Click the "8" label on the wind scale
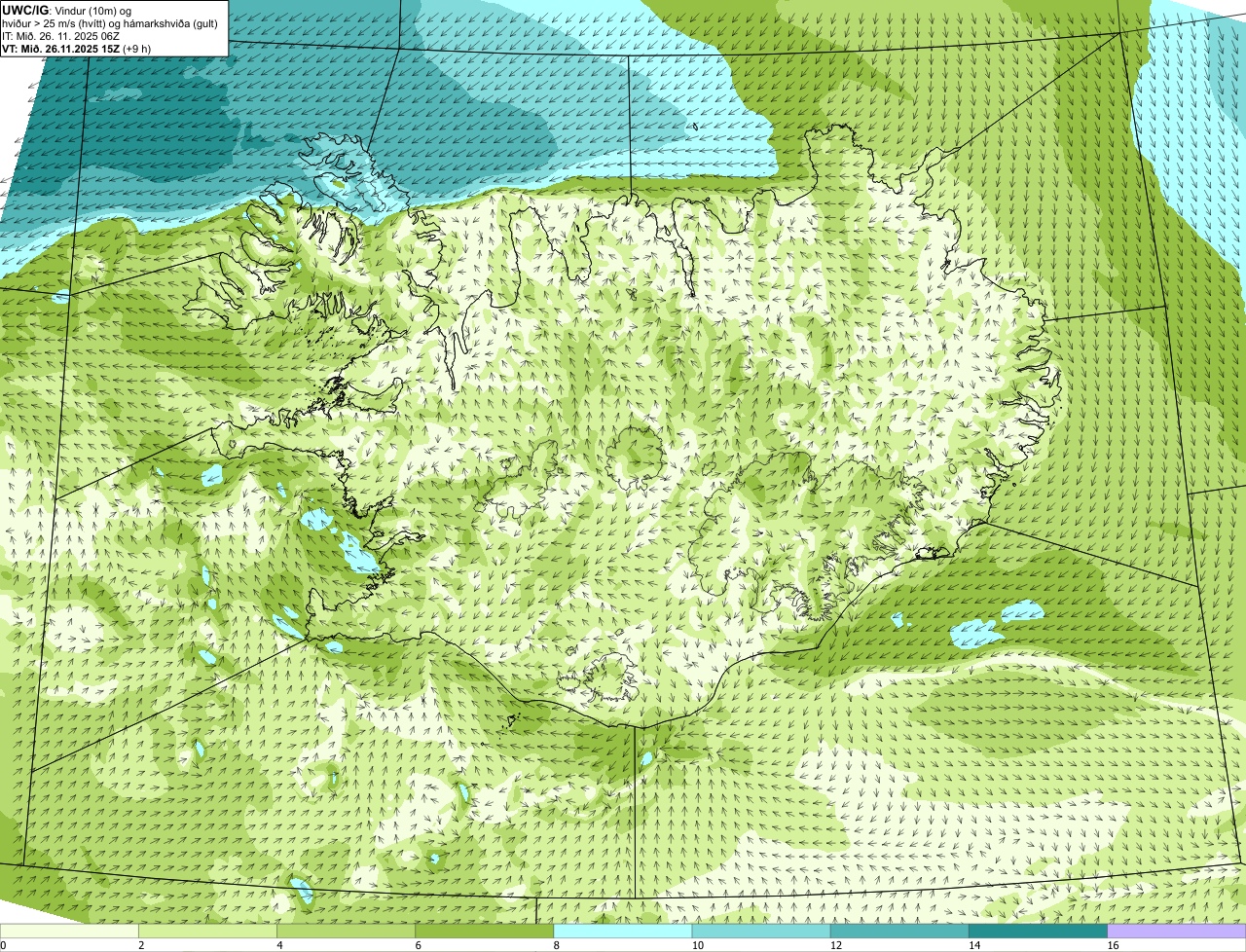The height and width of the screenshot is (952, 1246). (x=556, y=945)
